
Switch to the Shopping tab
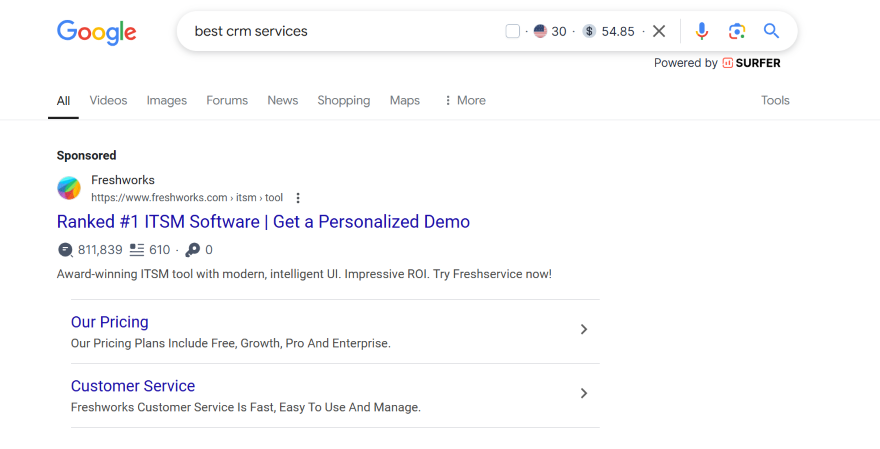[x=343, y=100]
